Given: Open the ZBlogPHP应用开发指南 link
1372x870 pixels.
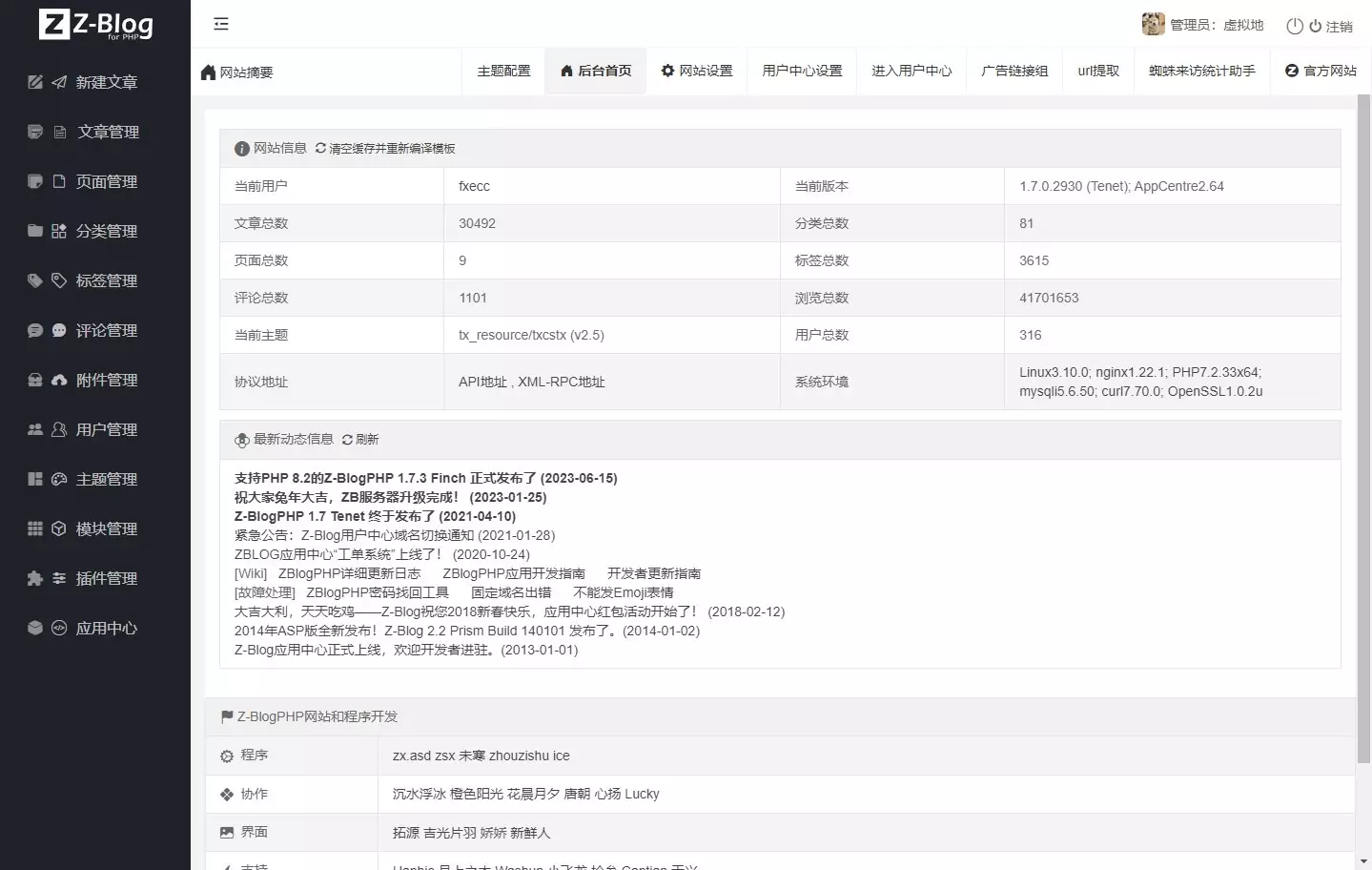Looking at the screenshot, I should [514, 573].
